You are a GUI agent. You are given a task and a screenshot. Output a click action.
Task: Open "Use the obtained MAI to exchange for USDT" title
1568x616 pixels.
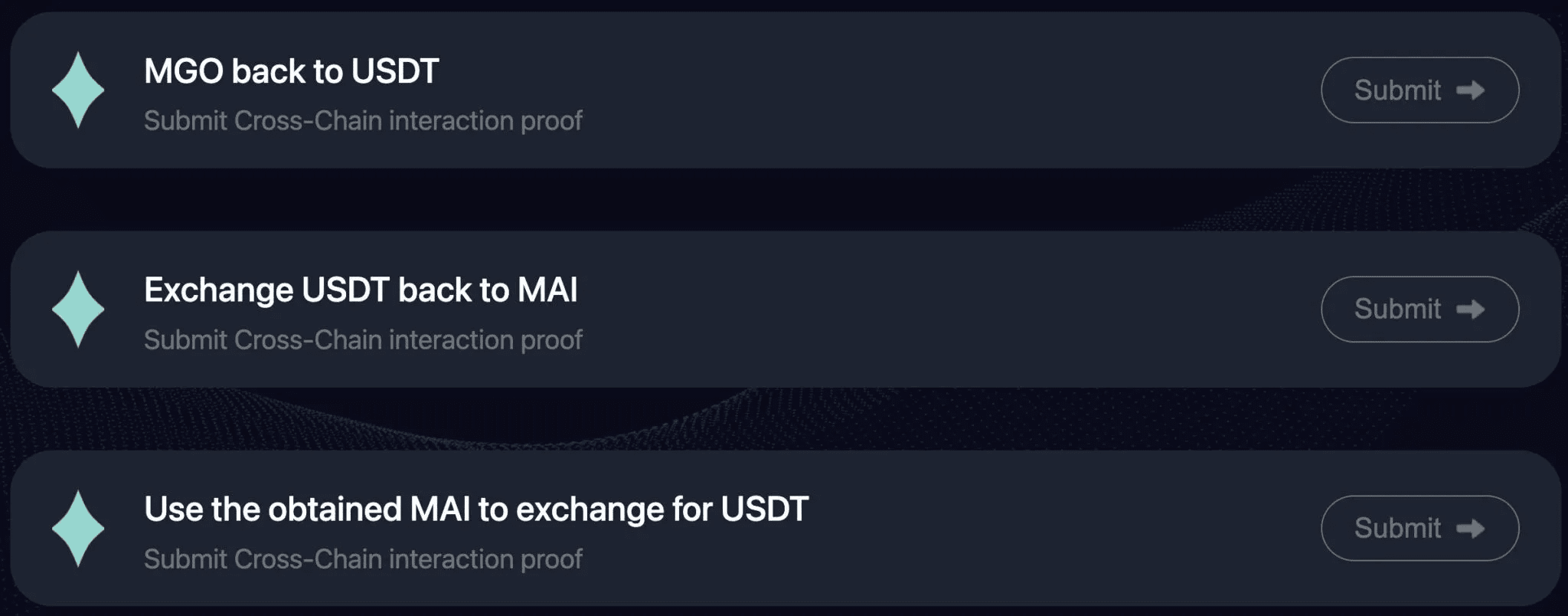click(x=475, y=510)
